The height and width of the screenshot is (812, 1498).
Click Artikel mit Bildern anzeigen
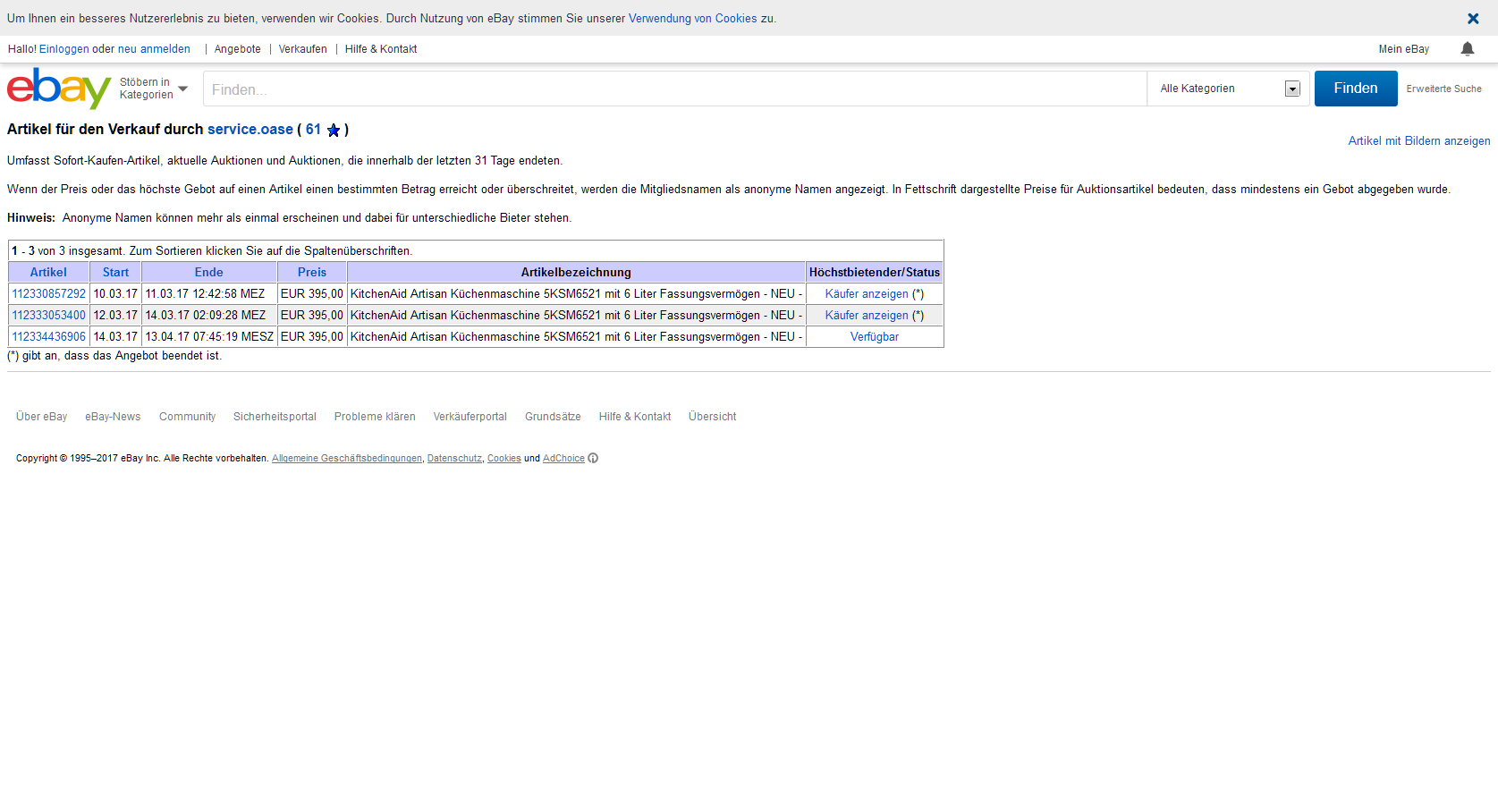point(1418,141)
